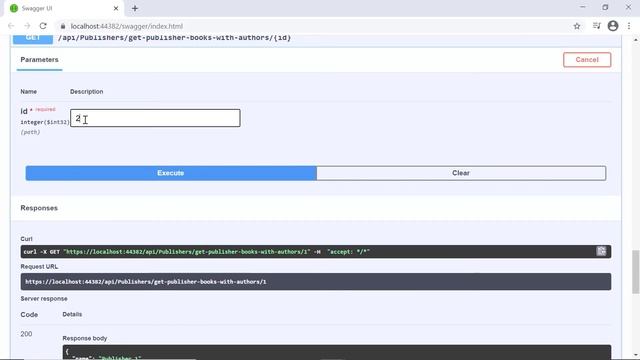Click the curl command text
This screenshot has height=360, width=640.
[x=196, y=252]
